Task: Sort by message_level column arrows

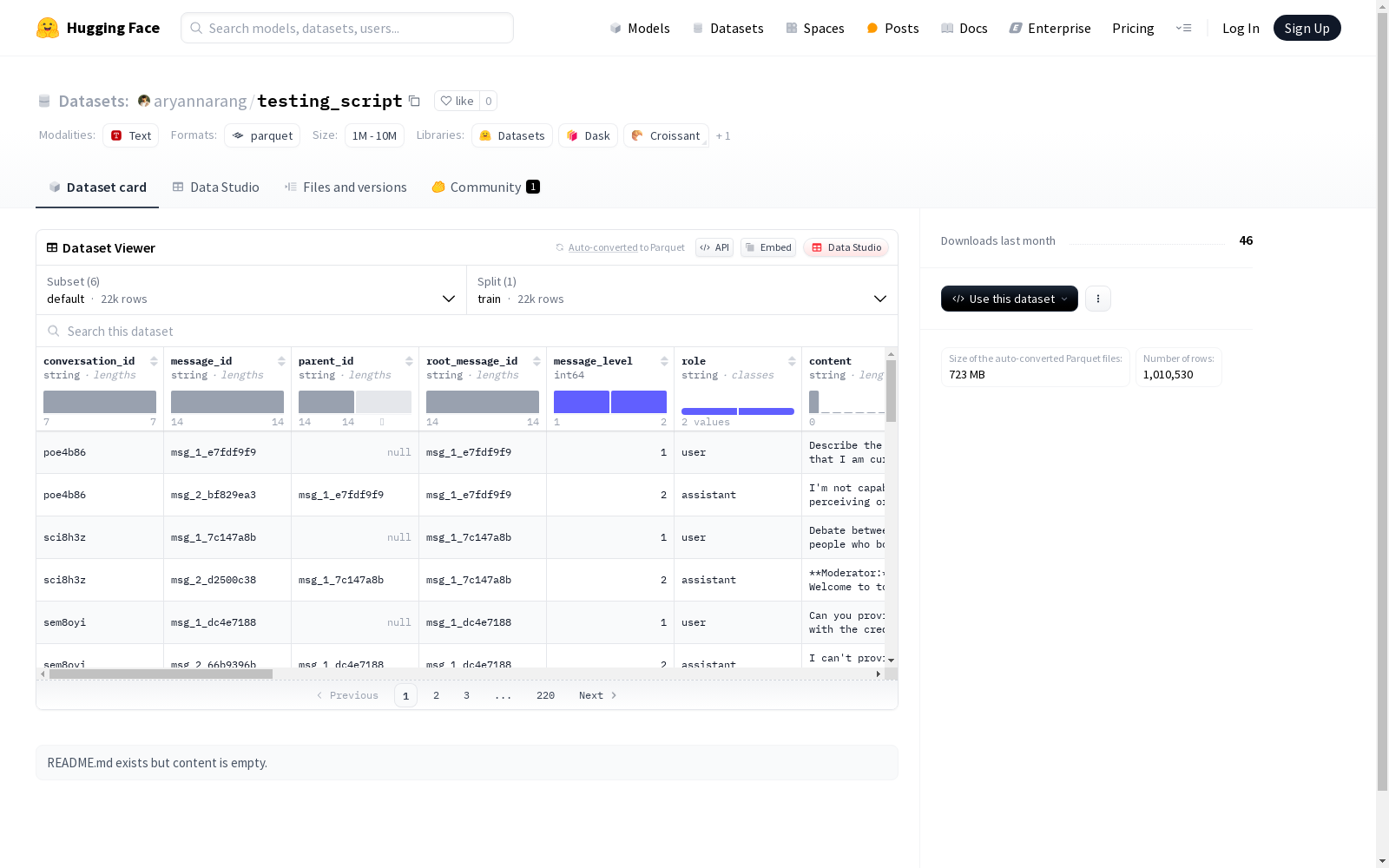Action: [x=664, y=361]
